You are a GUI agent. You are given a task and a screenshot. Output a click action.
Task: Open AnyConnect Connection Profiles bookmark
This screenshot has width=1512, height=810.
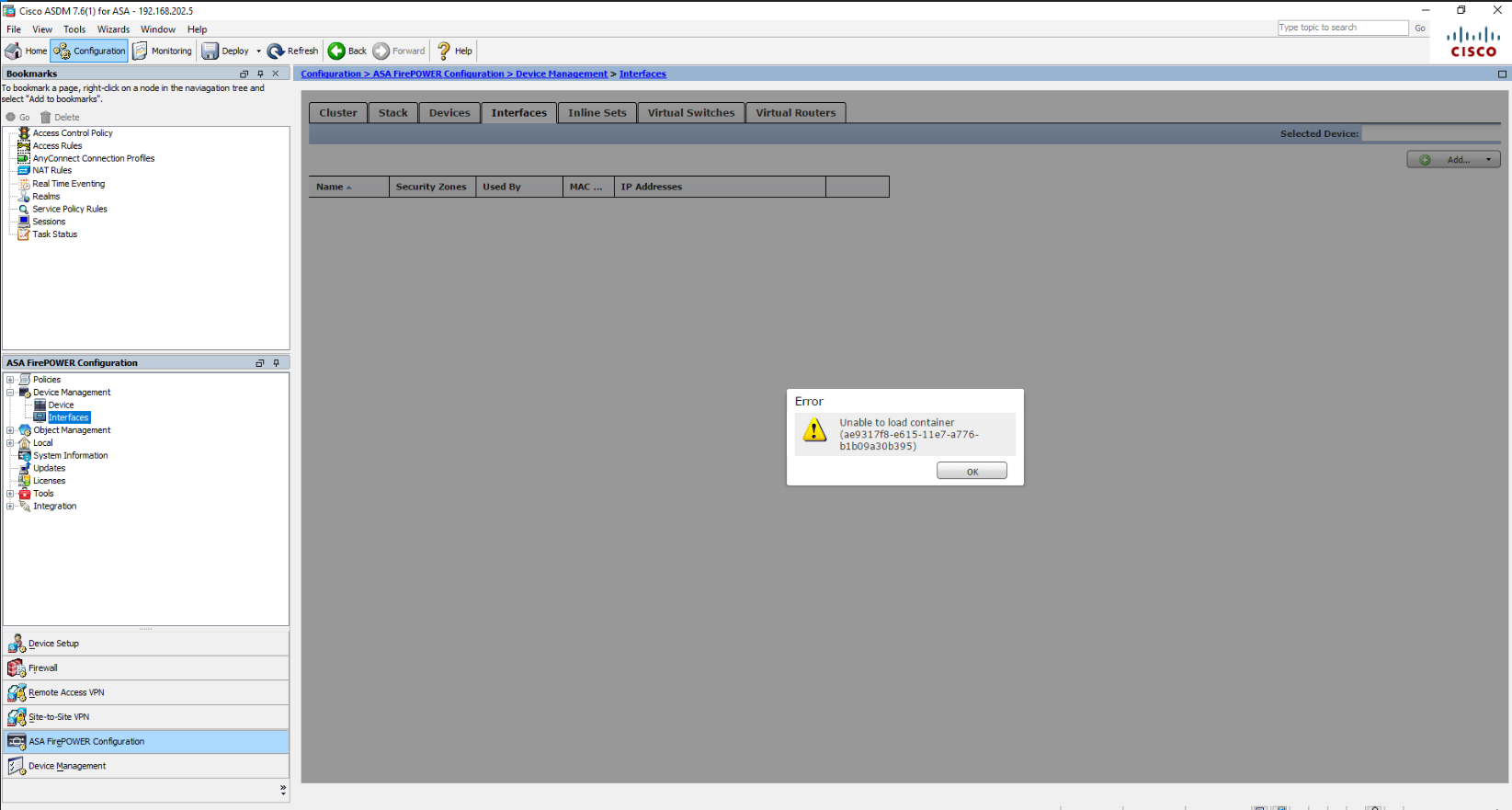pos(94,158)
